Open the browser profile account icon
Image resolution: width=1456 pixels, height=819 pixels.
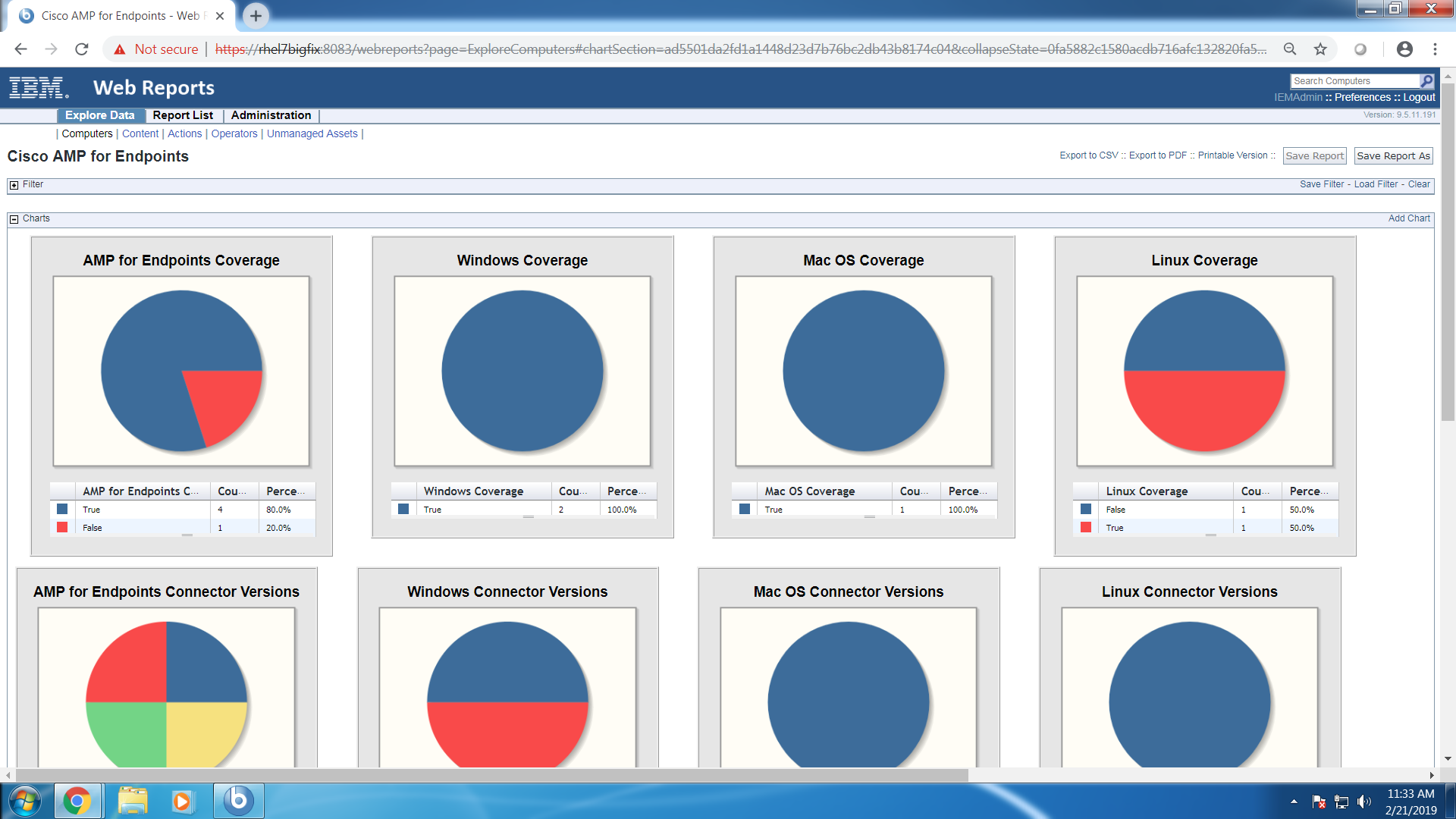click(1404, 49)
